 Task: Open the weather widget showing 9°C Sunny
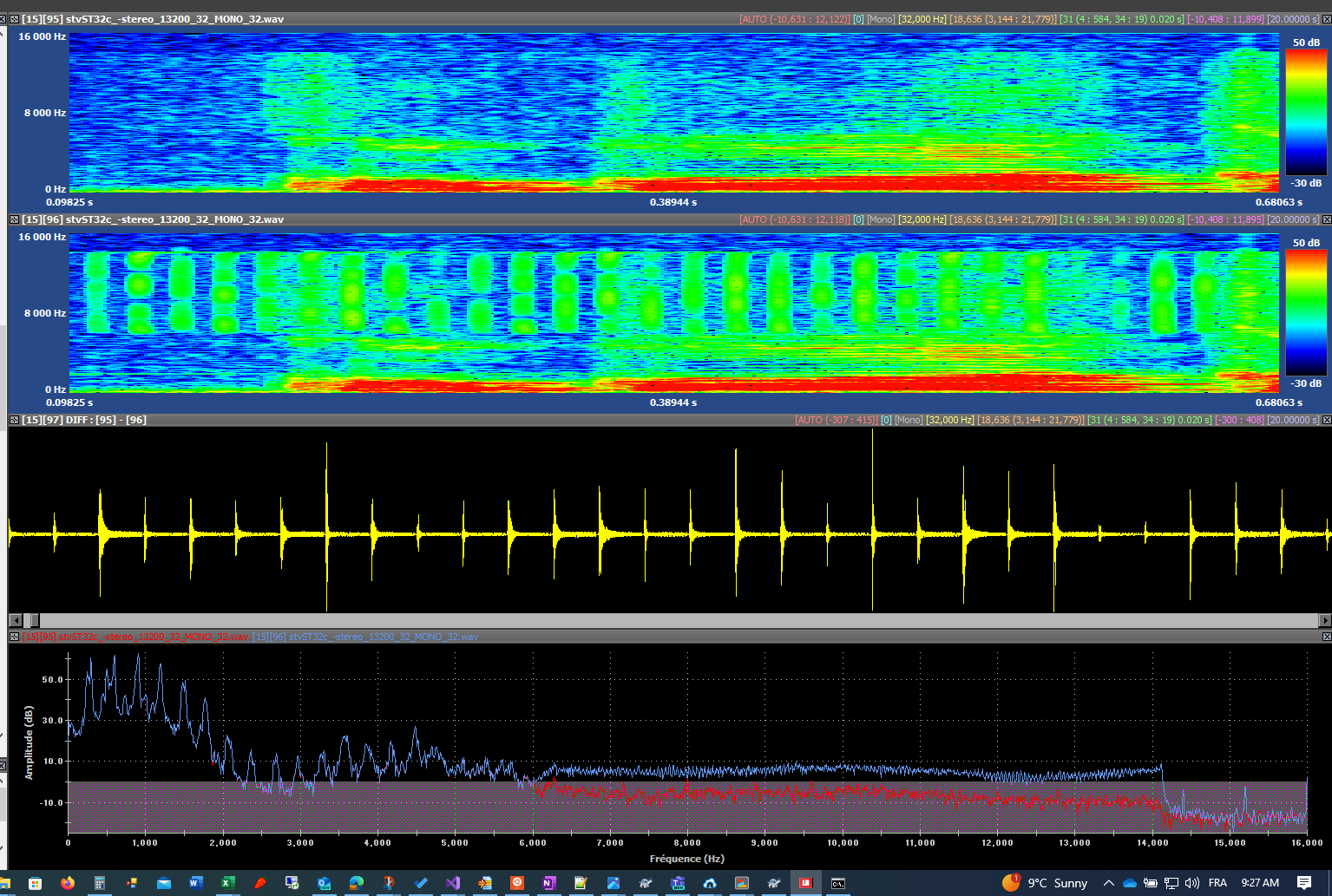click(x=1046, y=883)
